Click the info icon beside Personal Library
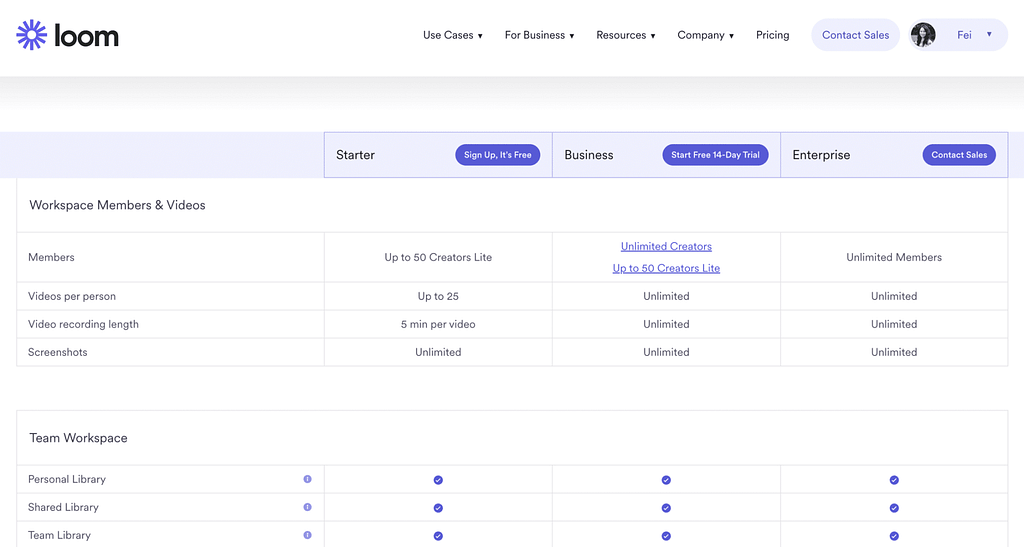 pos(307,479)
